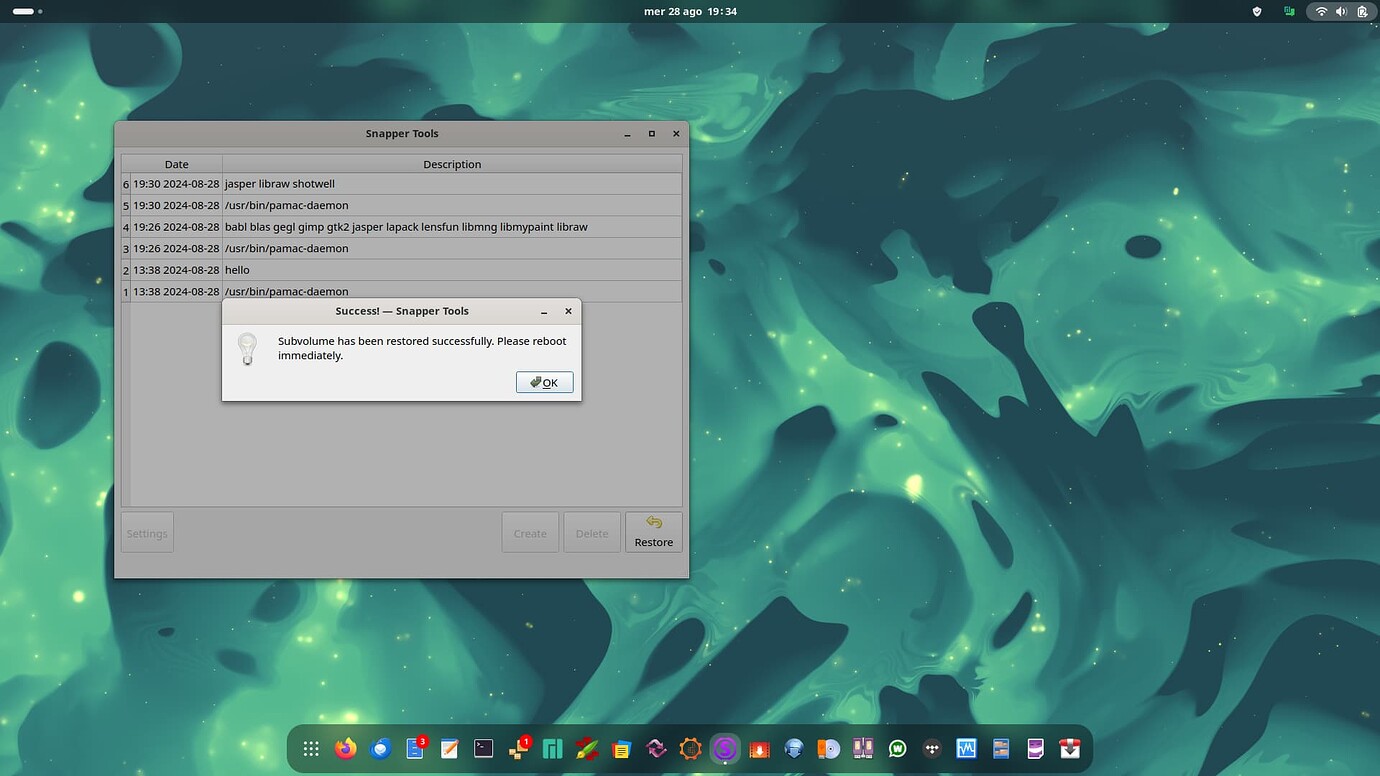Launch the text editor from the dock
Viewport: 1380px width, 776px height.
point(449,747)
